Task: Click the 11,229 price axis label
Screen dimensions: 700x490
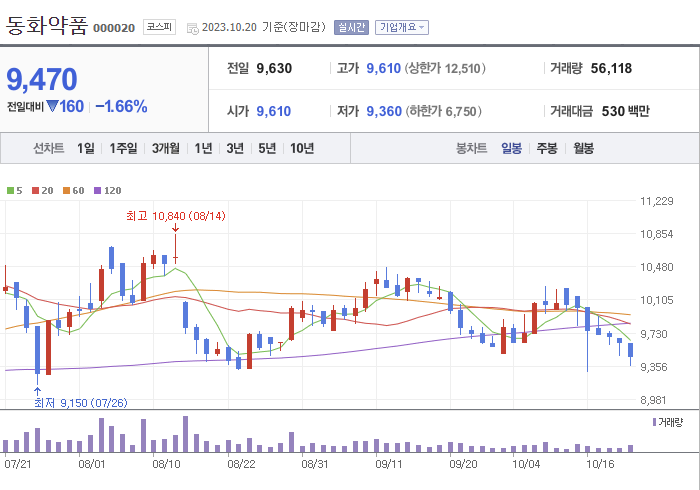Action: 657,201
